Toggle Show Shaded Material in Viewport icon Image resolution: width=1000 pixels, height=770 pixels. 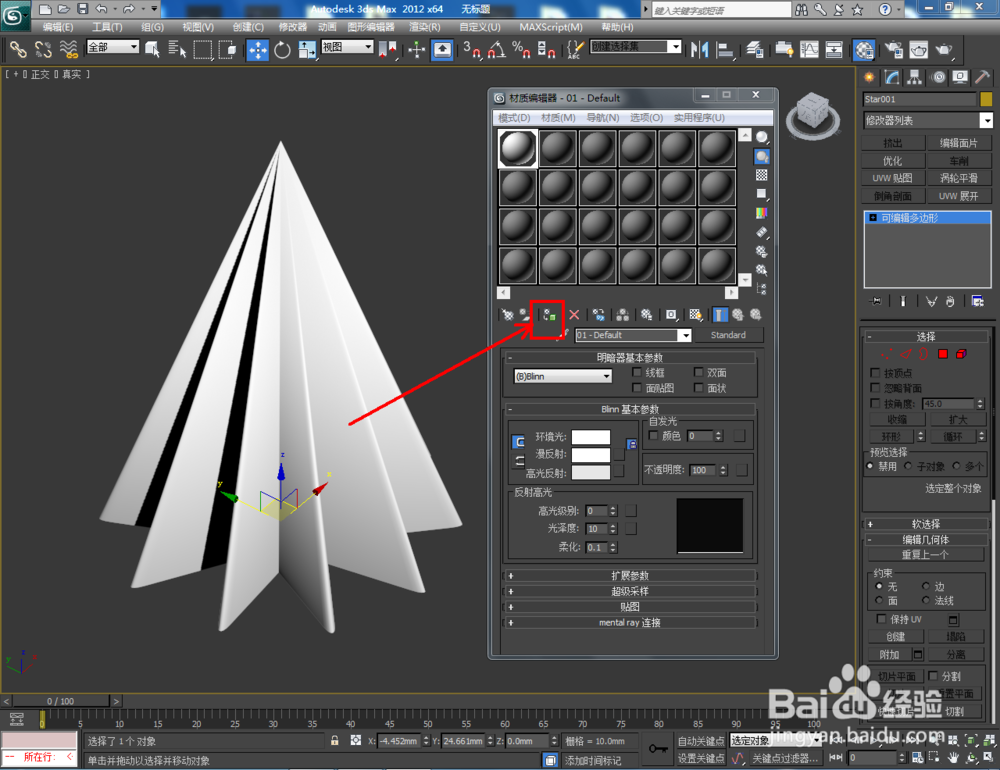click(x=695, y=315)
